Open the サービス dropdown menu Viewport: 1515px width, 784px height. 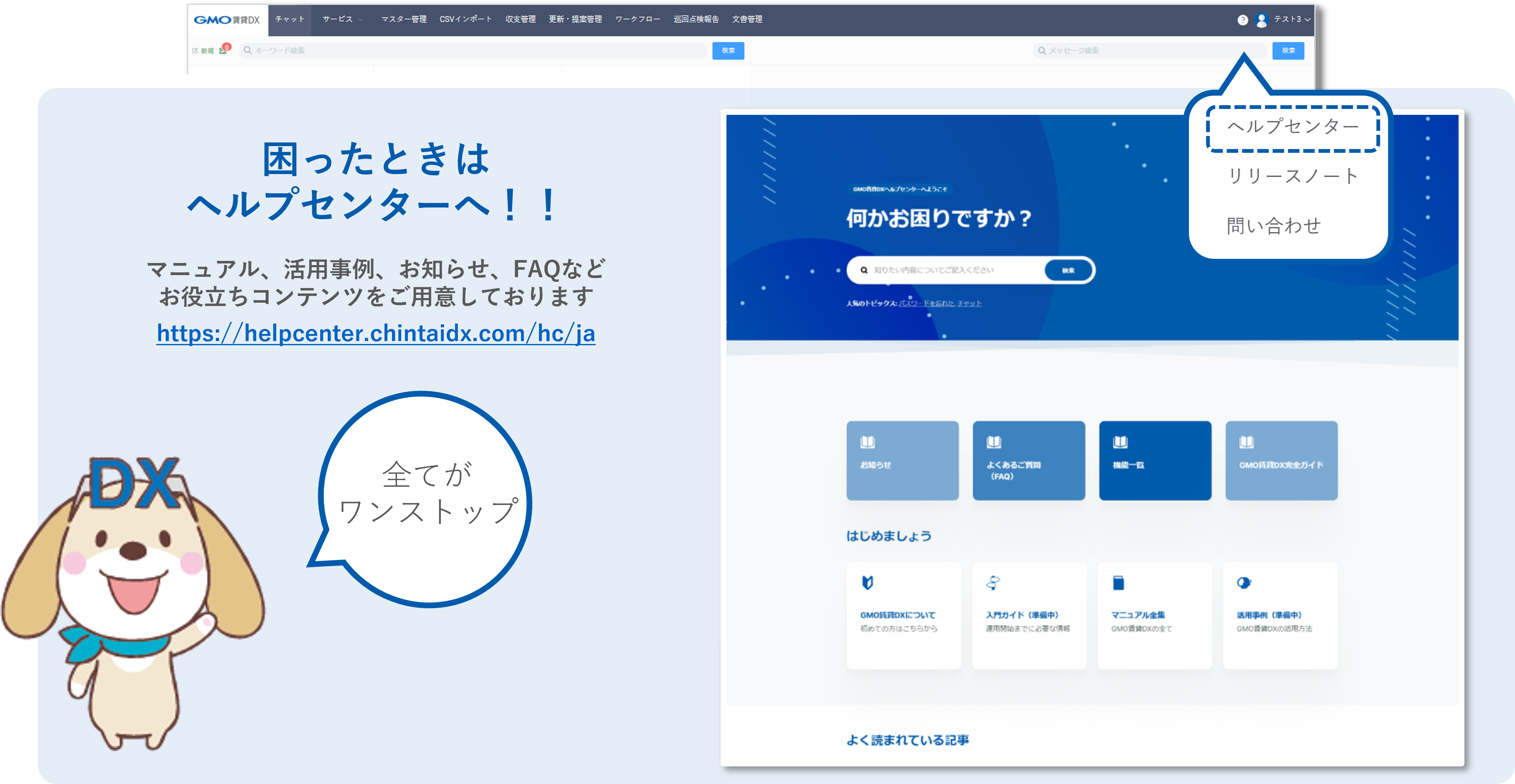coord(338,18)
